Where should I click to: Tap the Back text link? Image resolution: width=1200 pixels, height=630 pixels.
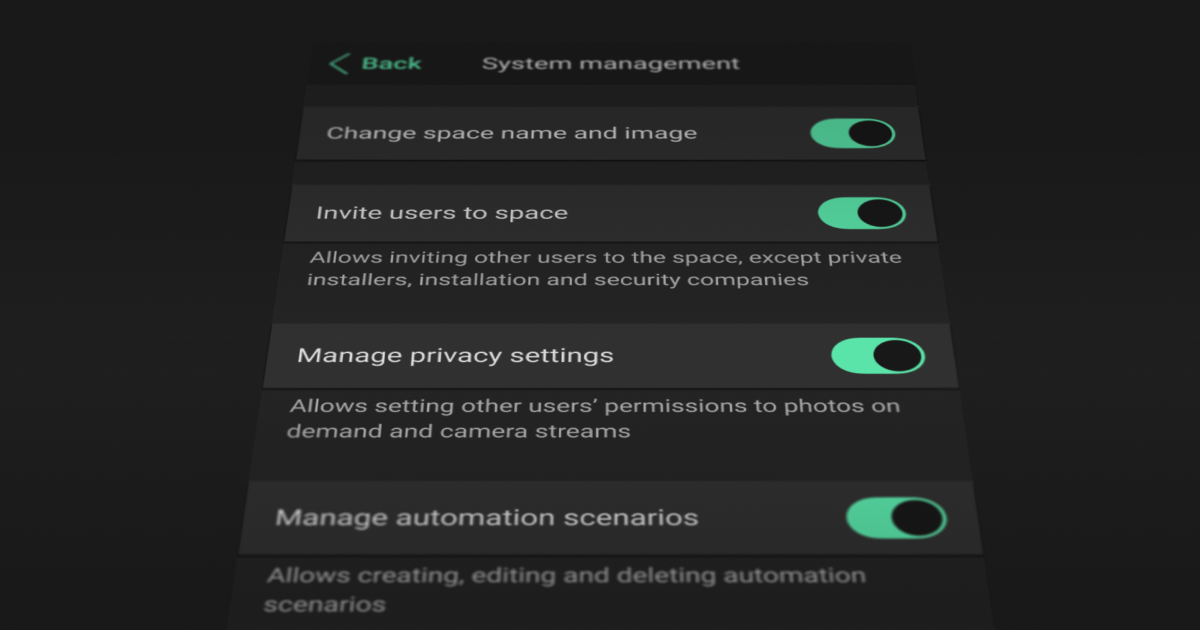click(x=391, y=63)
